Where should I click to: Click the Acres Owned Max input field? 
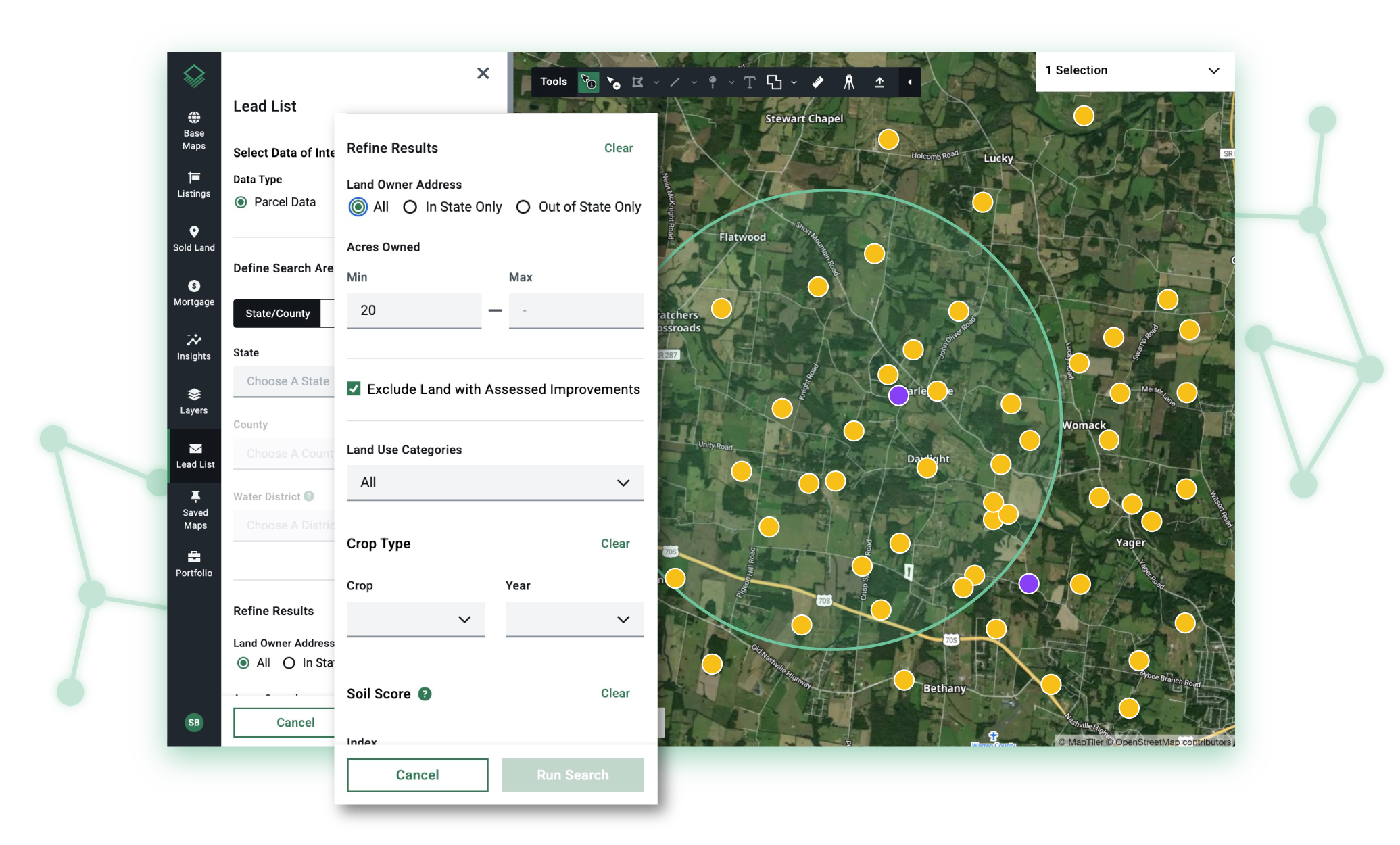pyautogui.click(x=576, y=310)
